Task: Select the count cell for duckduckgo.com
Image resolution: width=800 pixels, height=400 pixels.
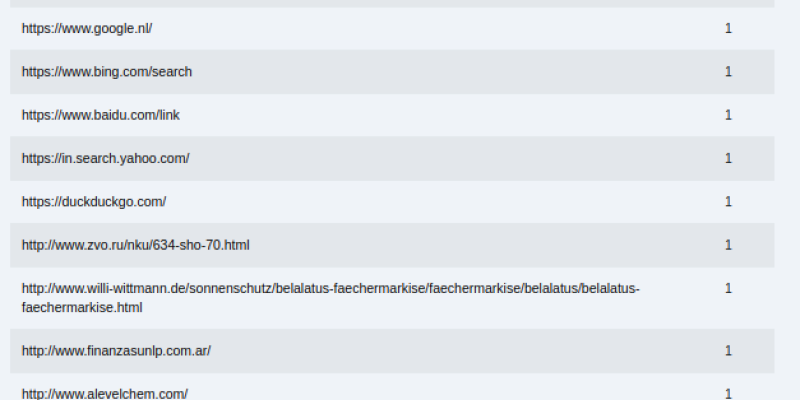Action: tap(728, 202)
